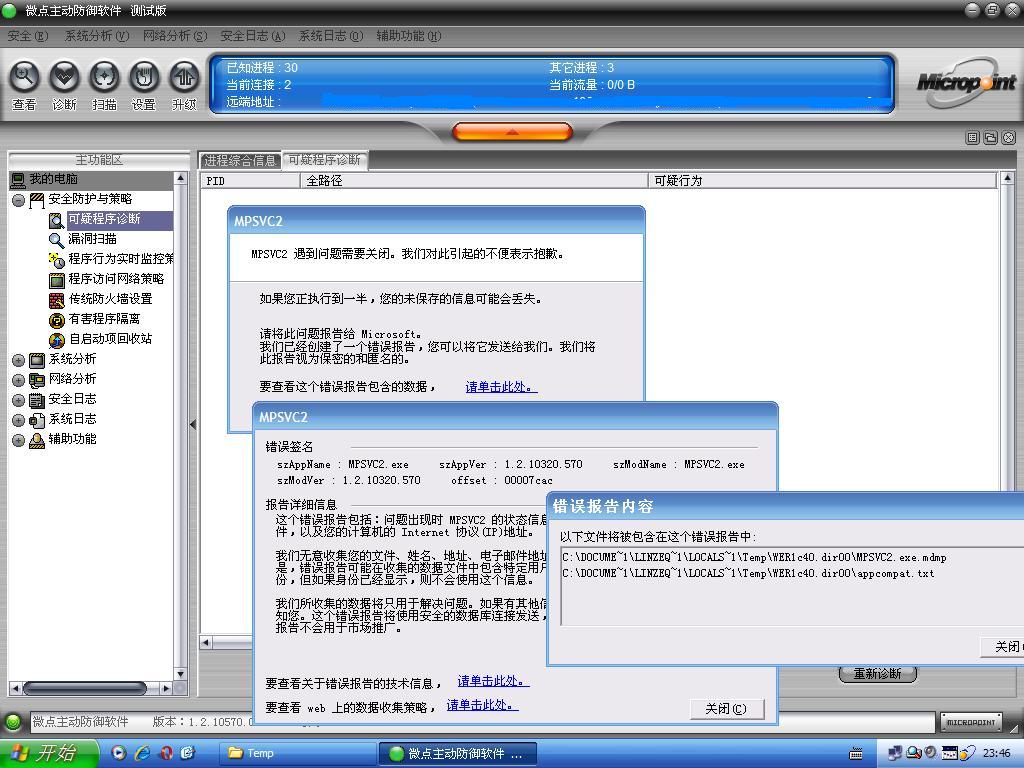This screenshot has height=768, width=1024.
Task: Select the file path ending MPSVC2.exe.mdmp
Action: (754, 558)
